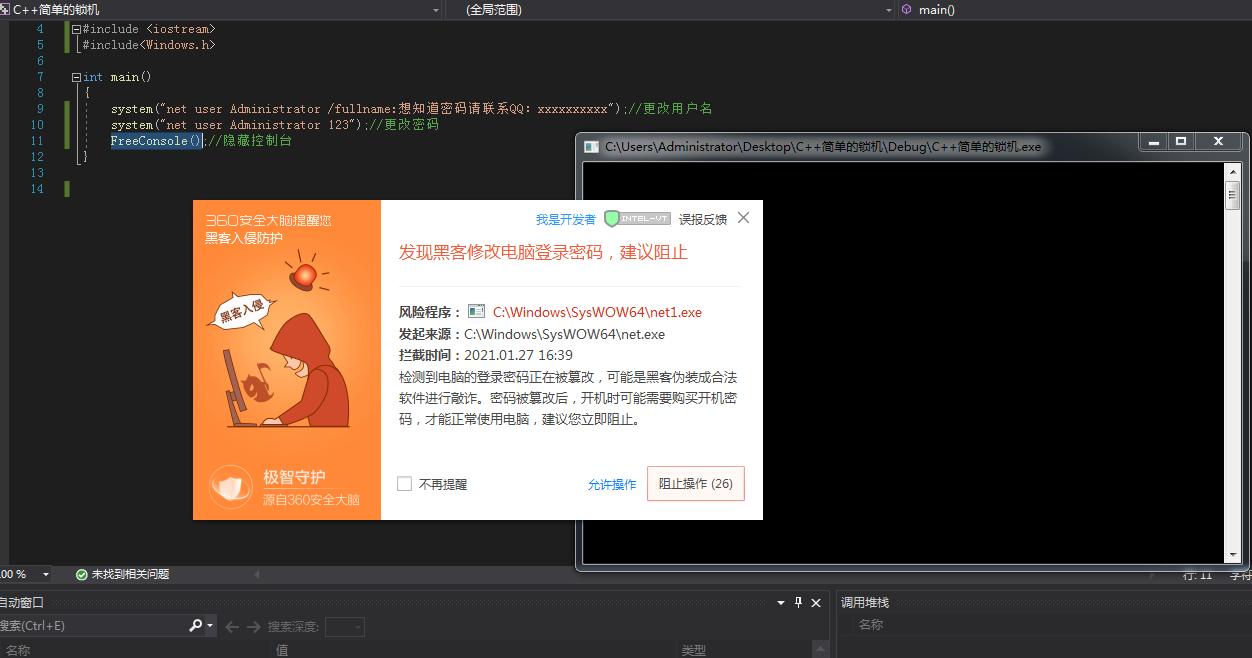Image resolution: width=1252 pixels, height=658 pixels.
Task: Click the search magnifier in 自动窗口
Action: (195, 626)
